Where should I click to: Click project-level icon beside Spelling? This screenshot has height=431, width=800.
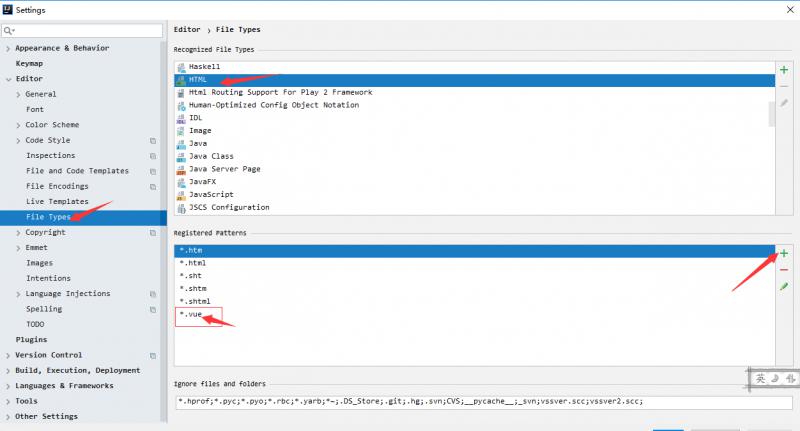pos(153,310)
